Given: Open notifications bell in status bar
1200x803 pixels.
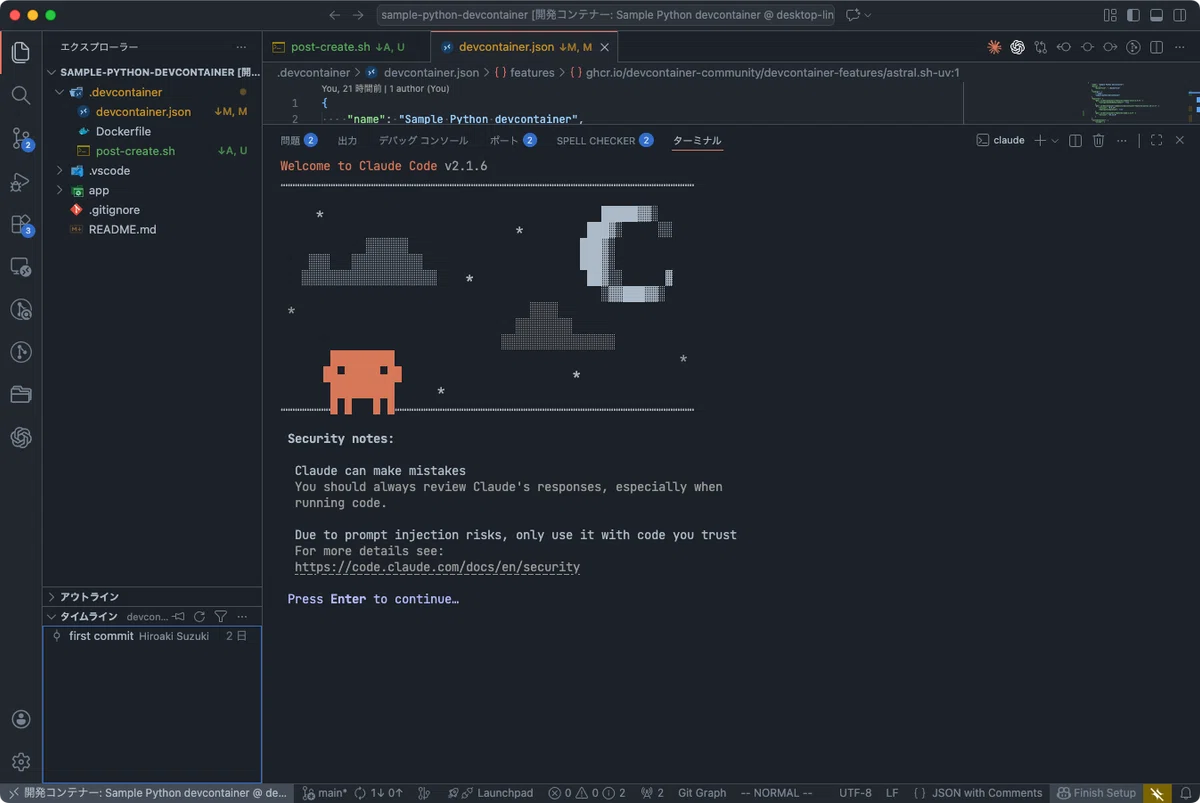Looking at the screenshot, I should pyautogui.click(x=1185, y=793).
